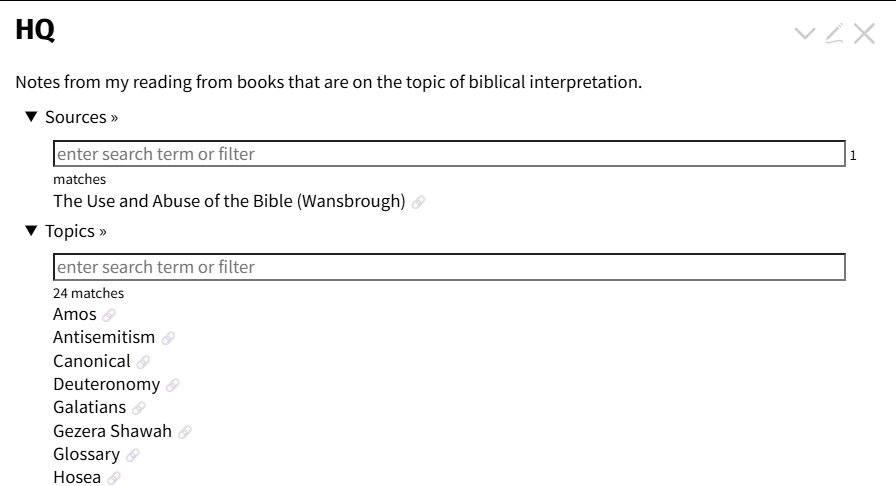Focus the Sources search filter field
Screen dimensions: 896x486
tap(449, 154)
